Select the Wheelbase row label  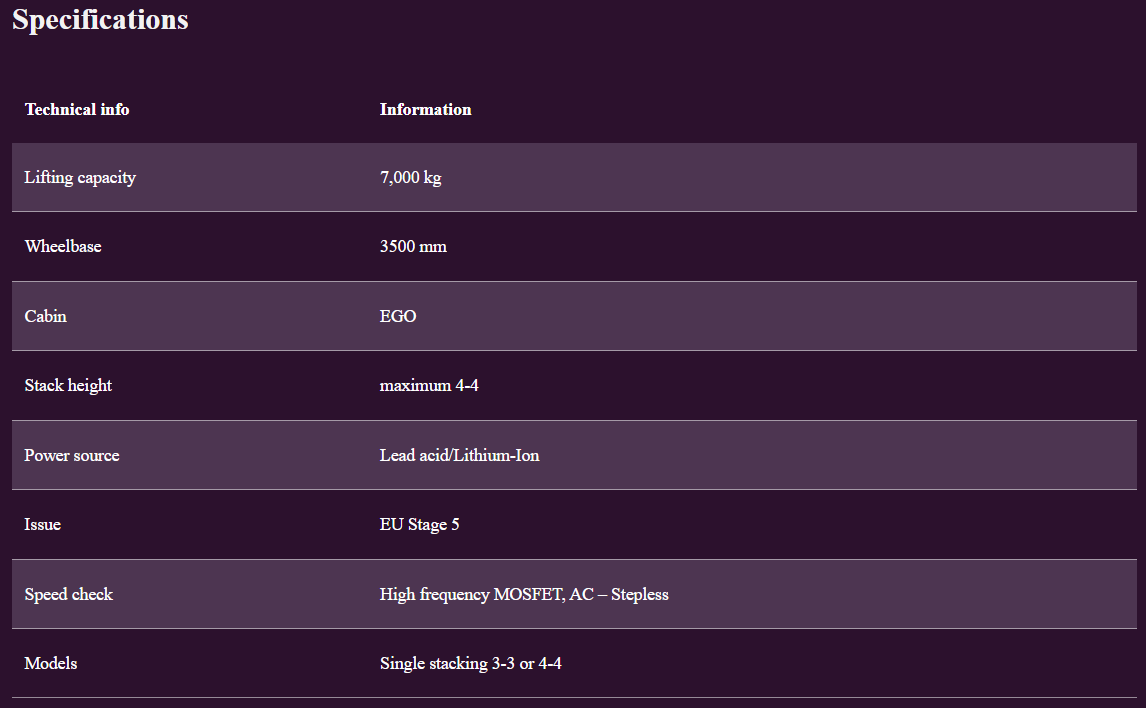coord(63,246)
